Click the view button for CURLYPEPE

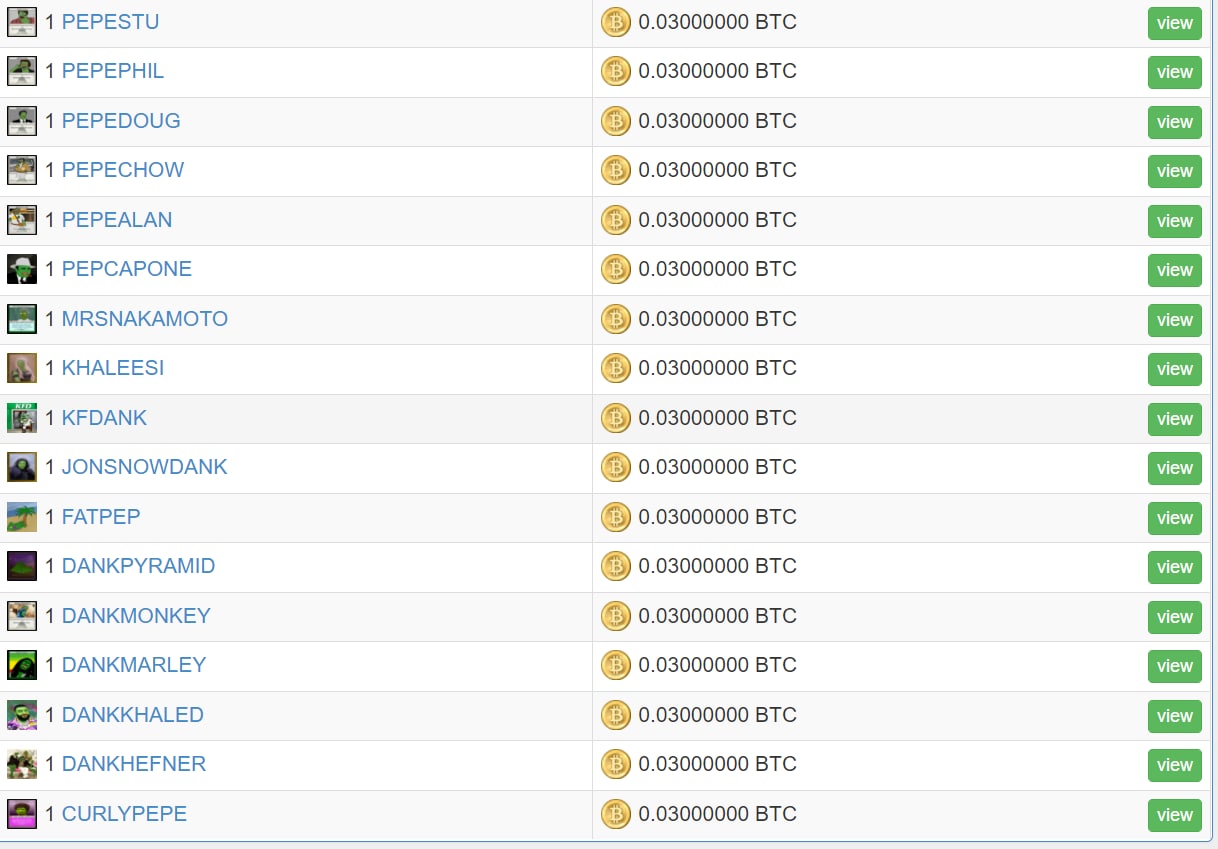[x=1175, y=815]
